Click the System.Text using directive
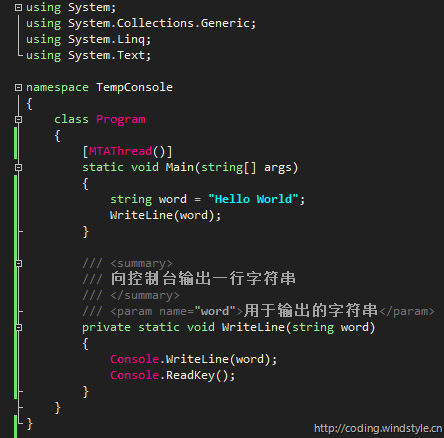This screenshot has width=444, height=438. click(x=89, y=55)
